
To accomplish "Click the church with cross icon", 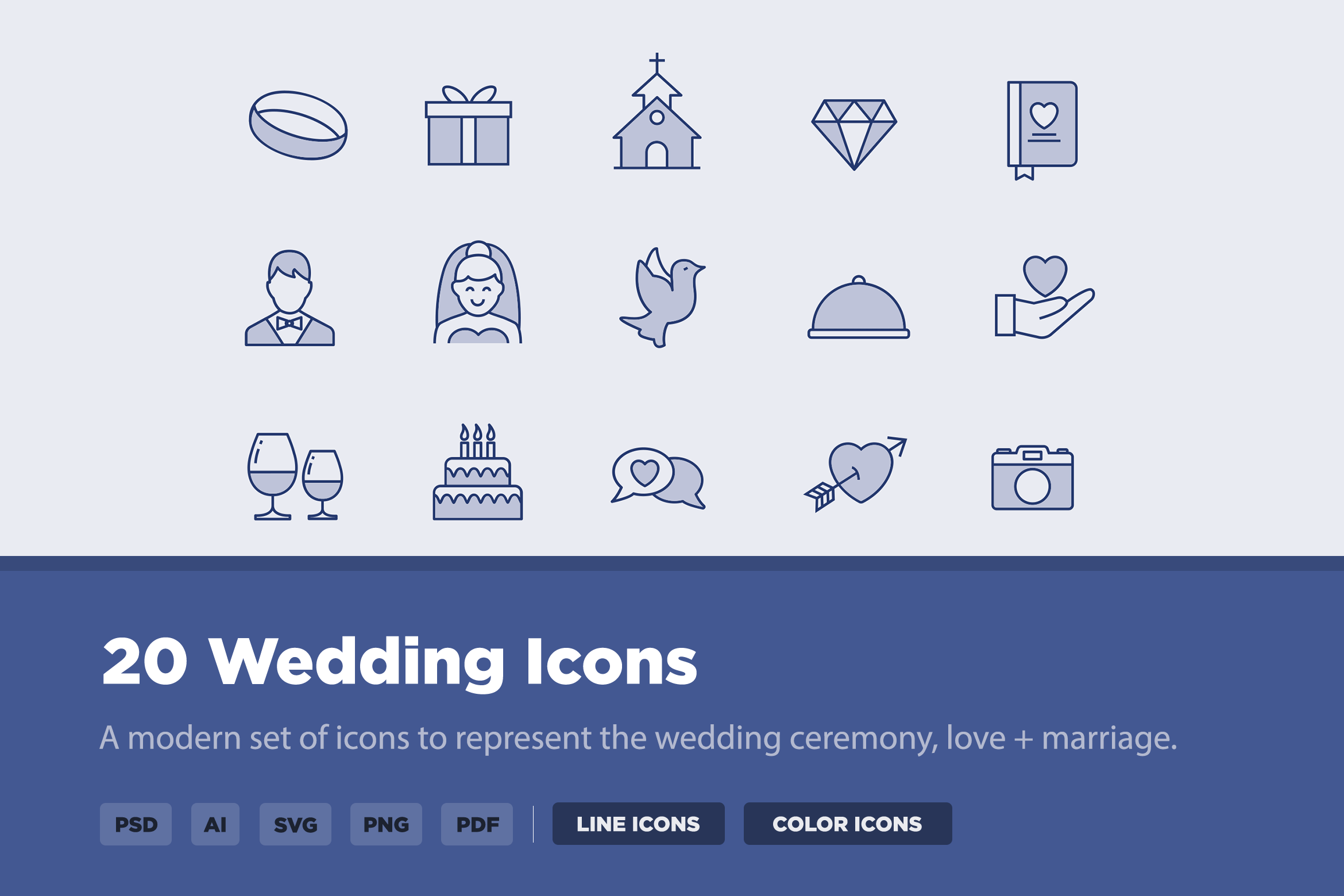I will [x=657, y=111].
